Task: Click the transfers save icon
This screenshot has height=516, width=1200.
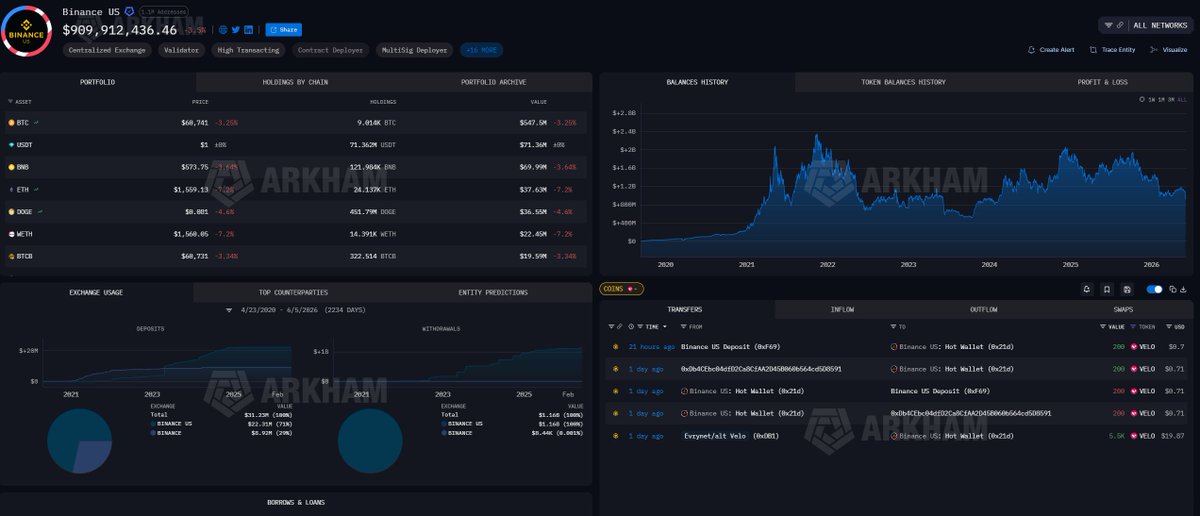Action: (x=1127, y=290)
